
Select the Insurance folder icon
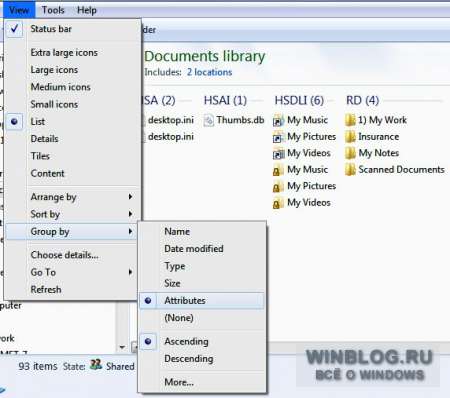(x=350, y=137)
